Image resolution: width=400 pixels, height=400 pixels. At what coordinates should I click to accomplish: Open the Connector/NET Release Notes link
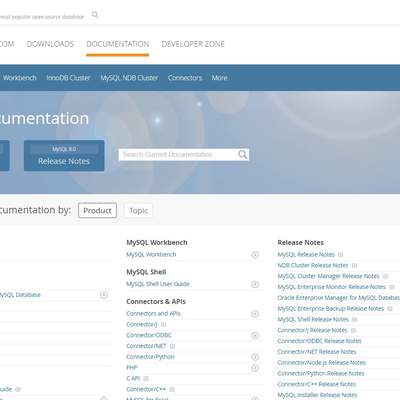point(317,352)
